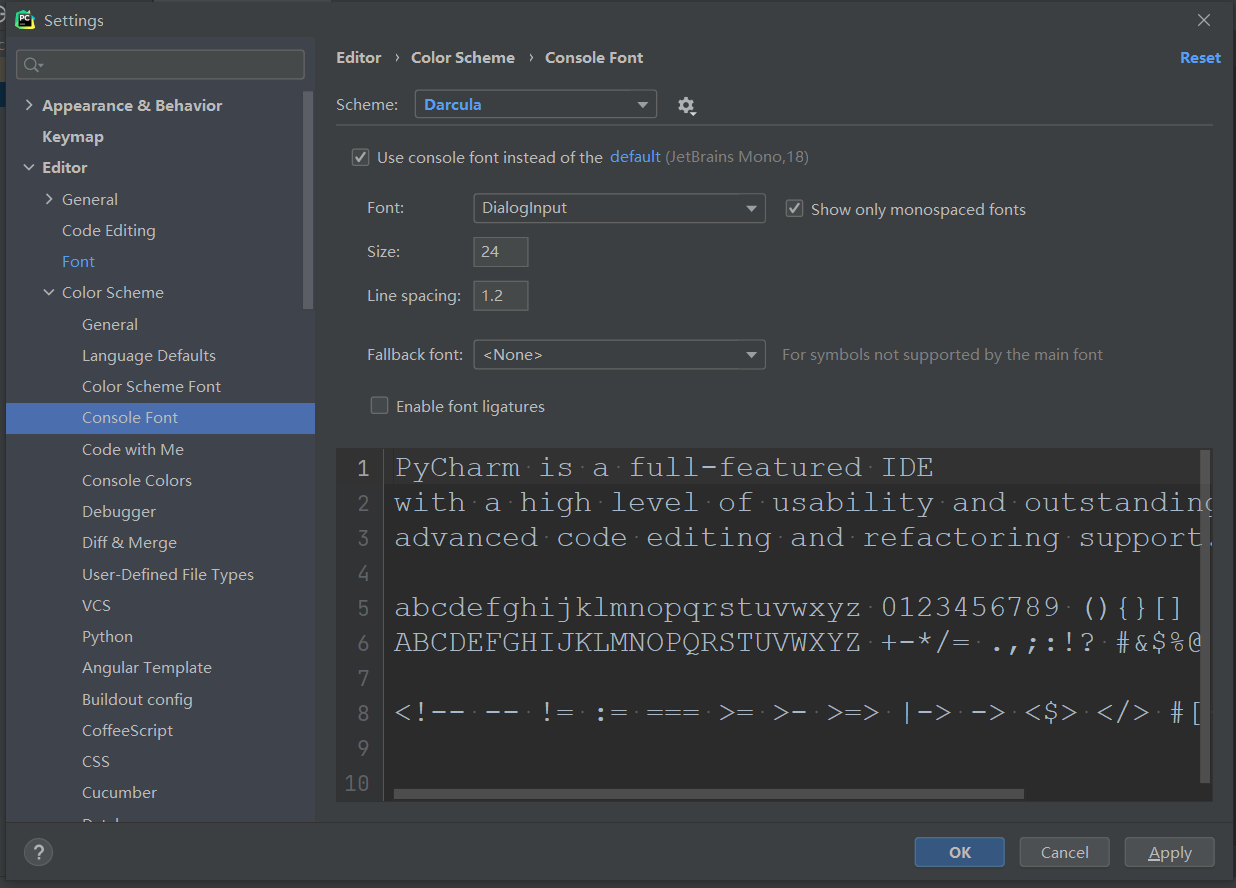Viewport: 1236px width, 888px height.
Task: Toggle Show only monospaced fonts
Action: coord(795,209)
